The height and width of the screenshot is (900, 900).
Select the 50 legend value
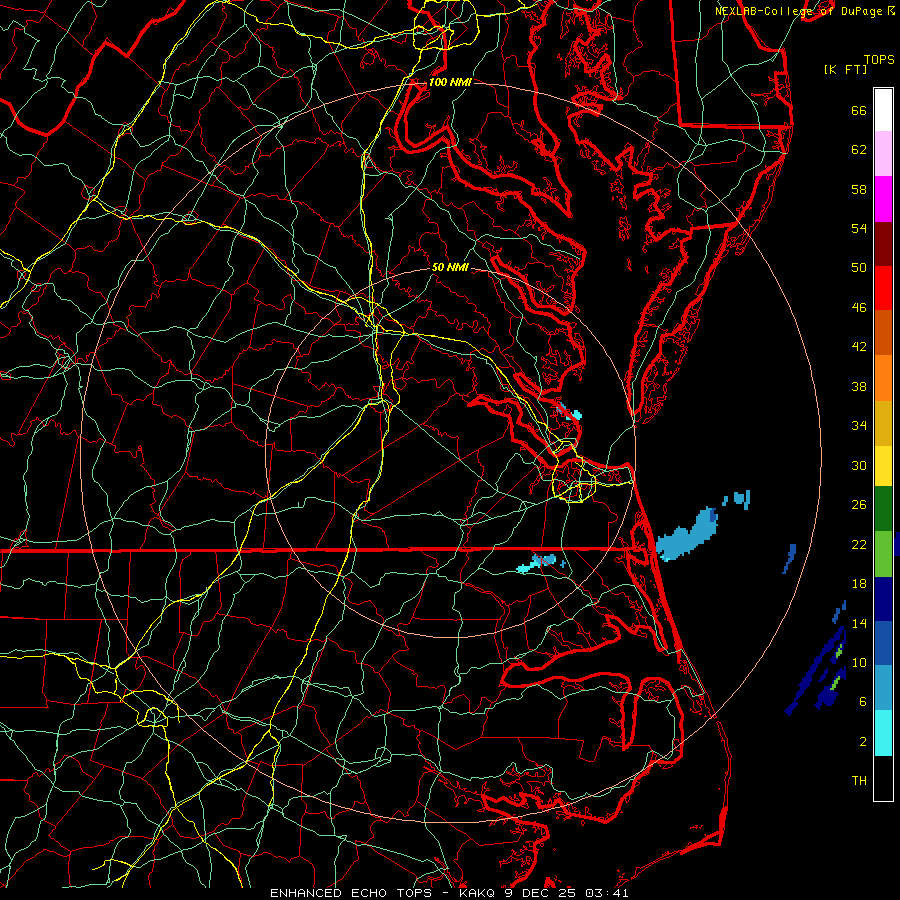point(859,267)
